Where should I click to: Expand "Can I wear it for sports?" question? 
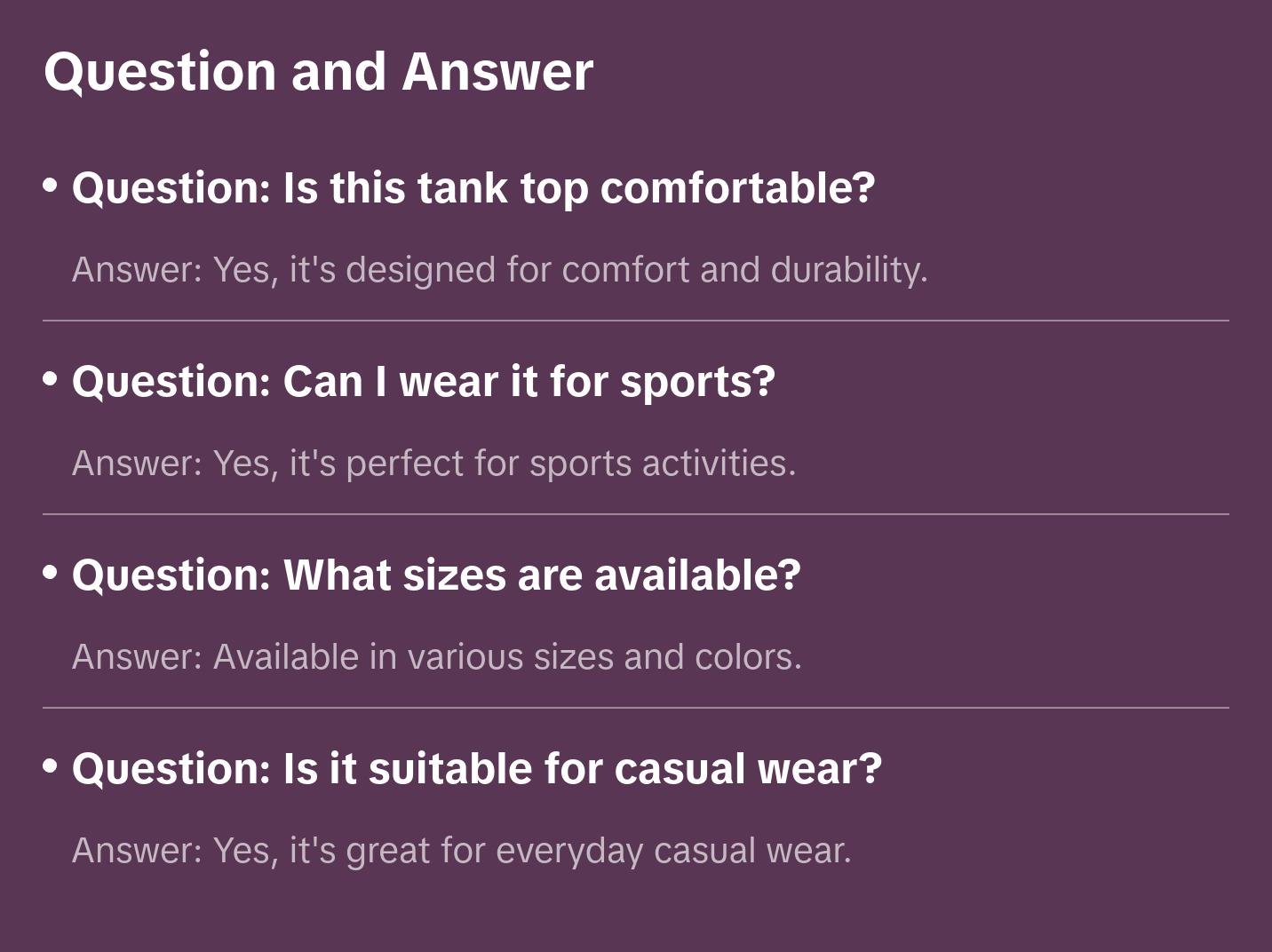point(424,382)
